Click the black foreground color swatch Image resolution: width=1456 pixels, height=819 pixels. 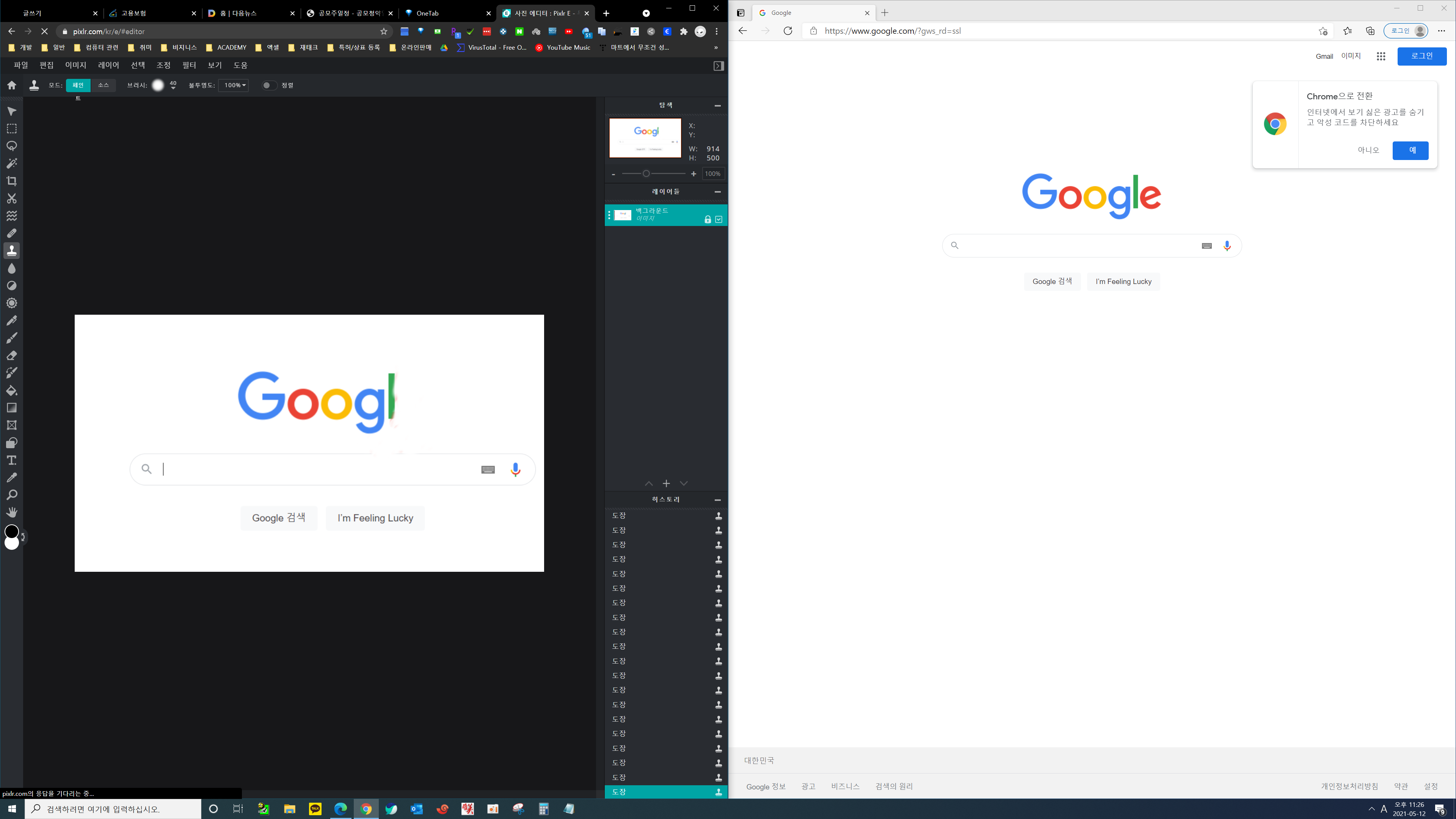click(x=11, y=531)
